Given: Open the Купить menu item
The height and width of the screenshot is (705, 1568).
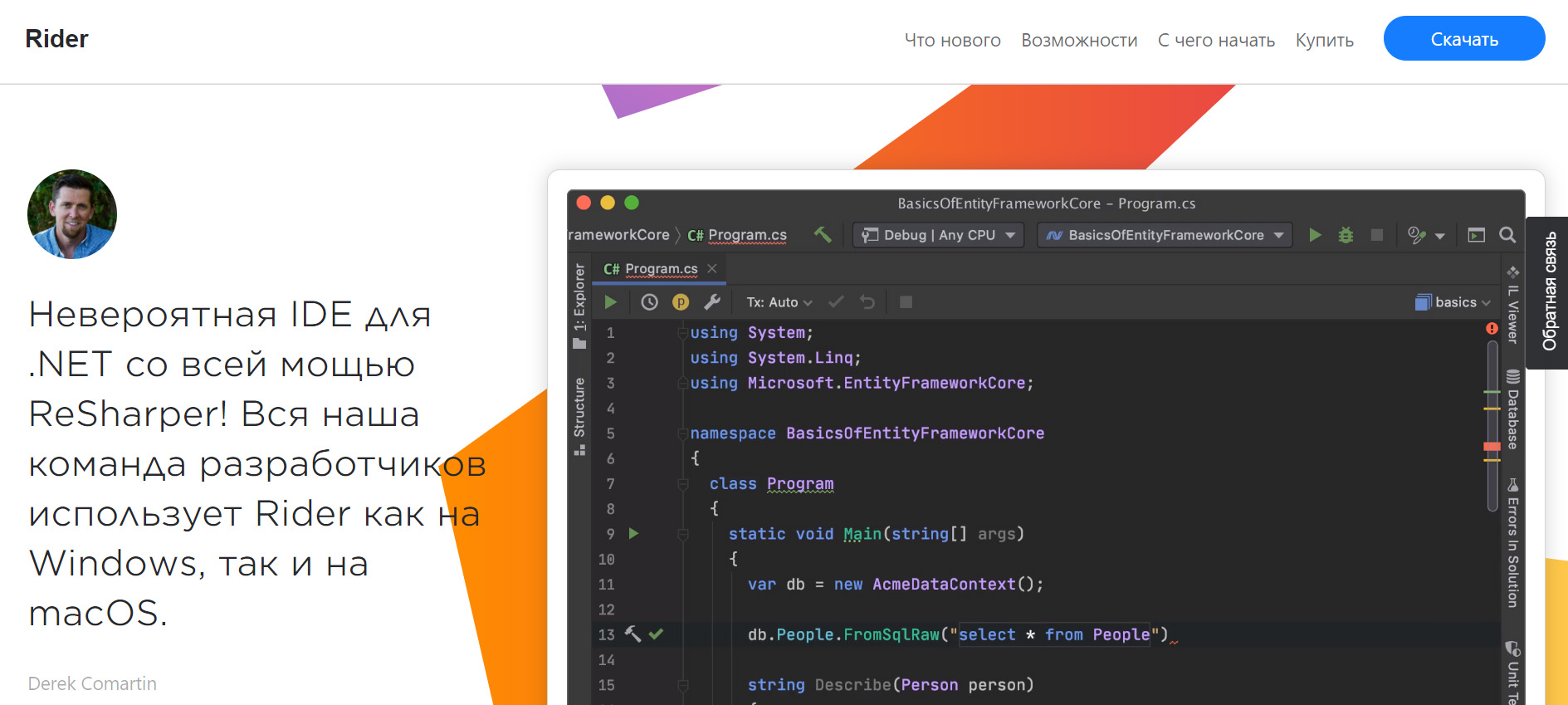Looking at the screenshot, I should [x=1325, y=40].
